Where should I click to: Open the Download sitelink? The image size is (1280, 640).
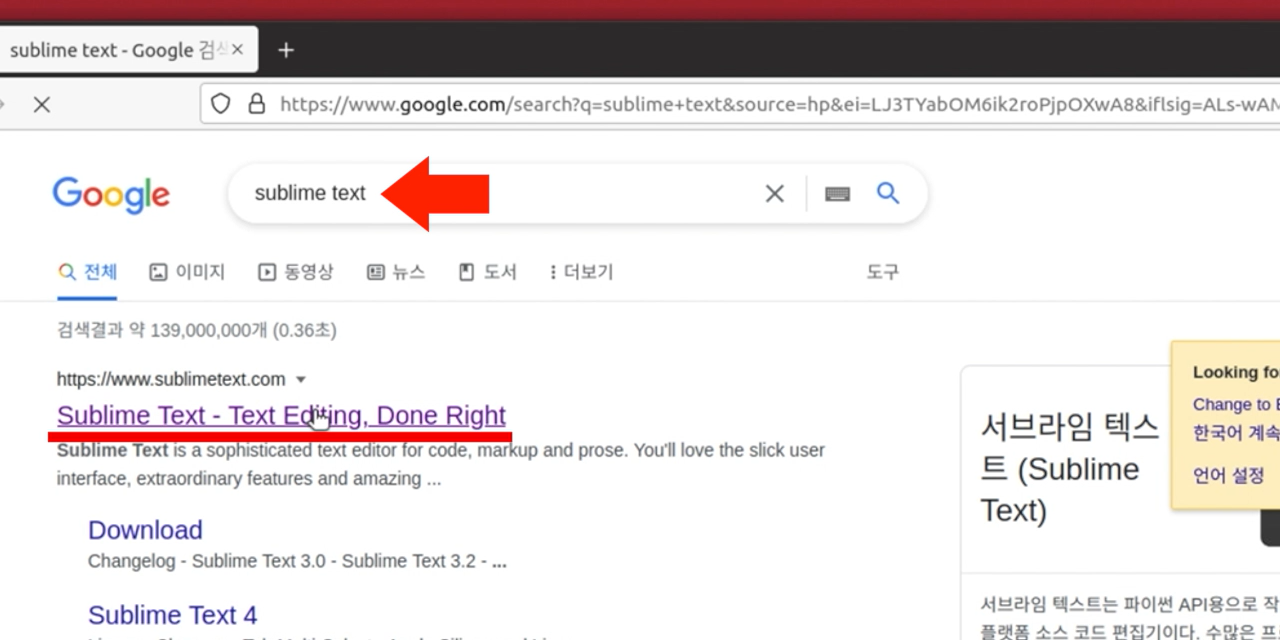pyautogui.click(x=145, y=530)
